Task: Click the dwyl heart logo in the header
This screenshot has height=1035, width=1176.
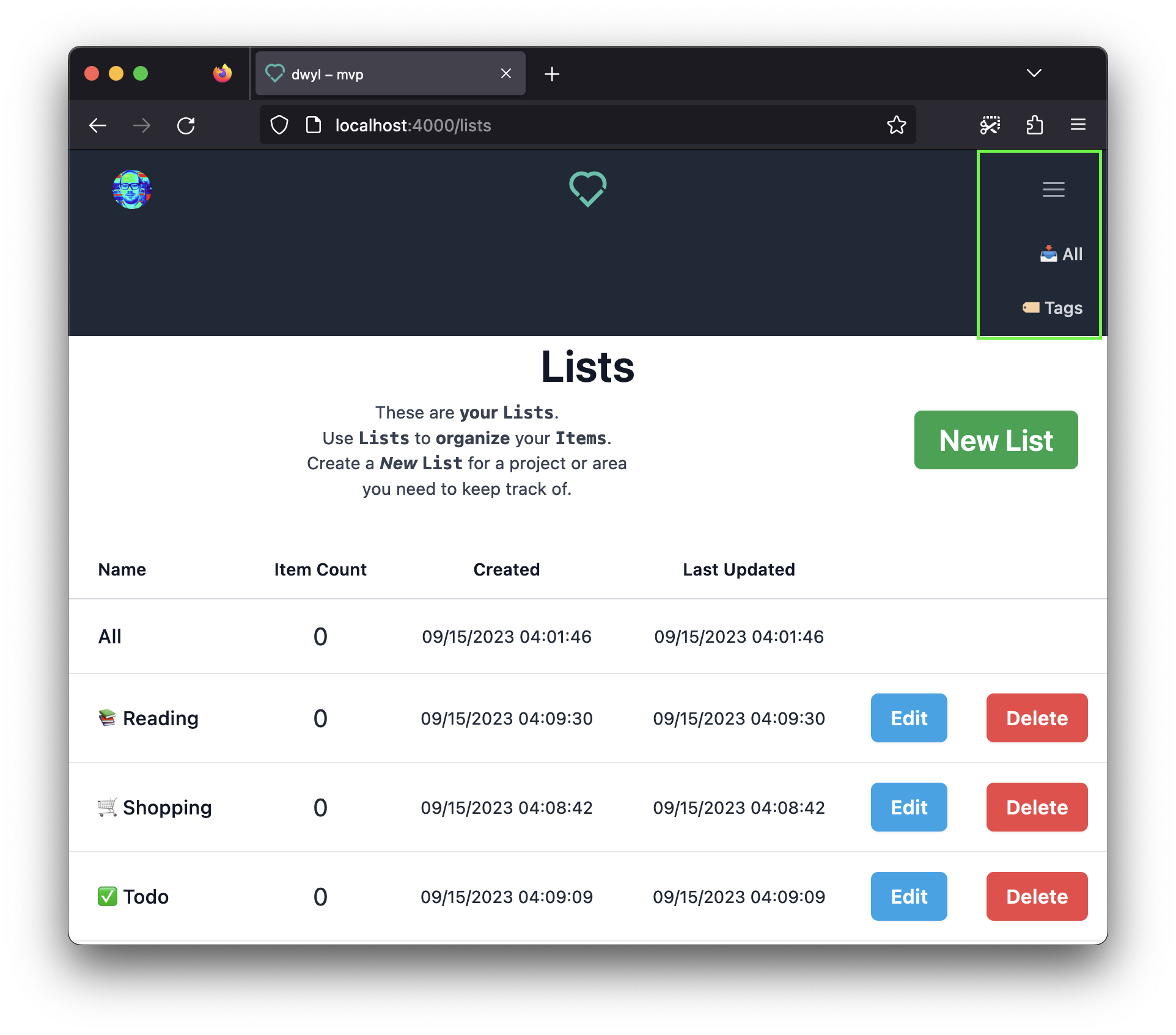Action: coord(587,189)
